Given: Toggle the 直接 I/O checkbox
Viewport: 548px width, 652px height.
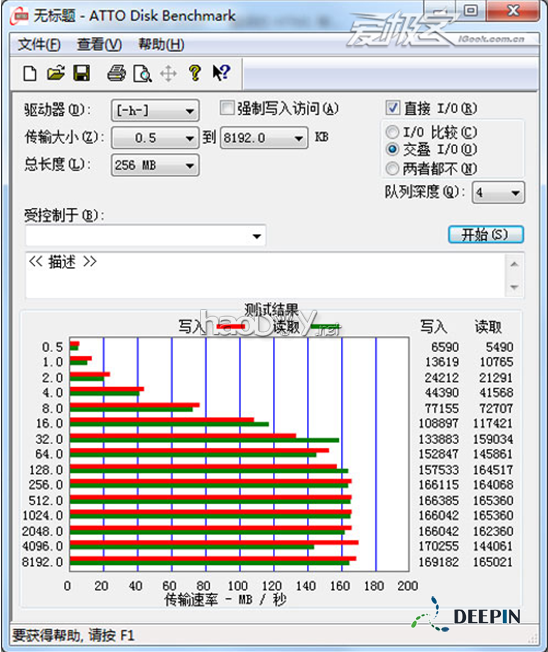Looking at the screenshot, I should pos(392,108).
